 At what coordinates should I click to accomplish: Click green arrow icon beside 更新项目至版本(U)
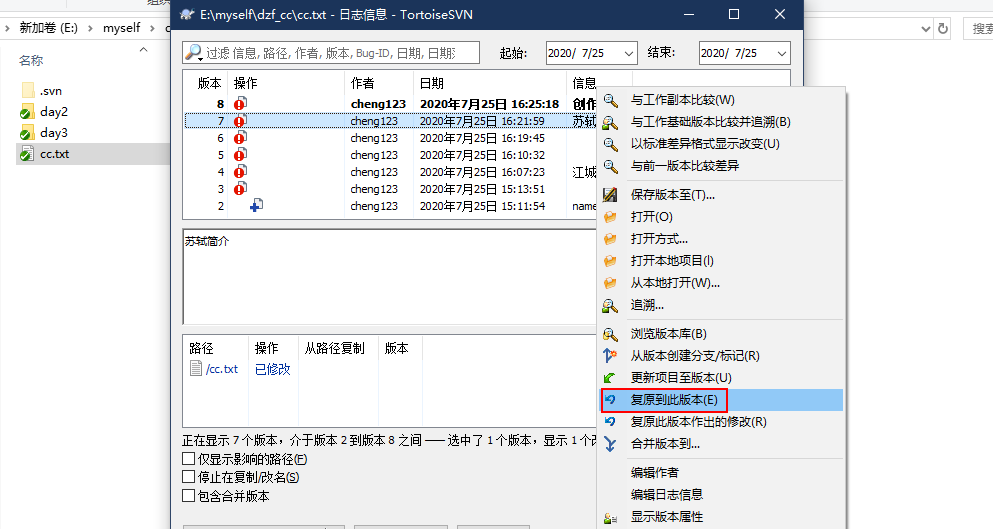(610, 378)
